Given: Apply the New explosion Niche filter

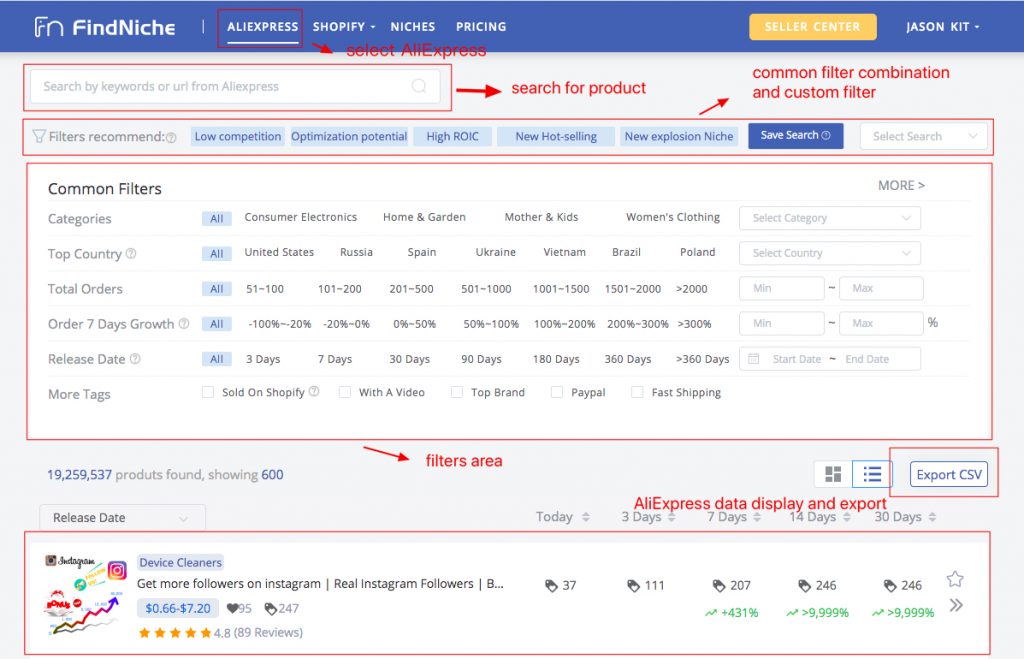Looking at the screenshot, I should tap(679, 137).
